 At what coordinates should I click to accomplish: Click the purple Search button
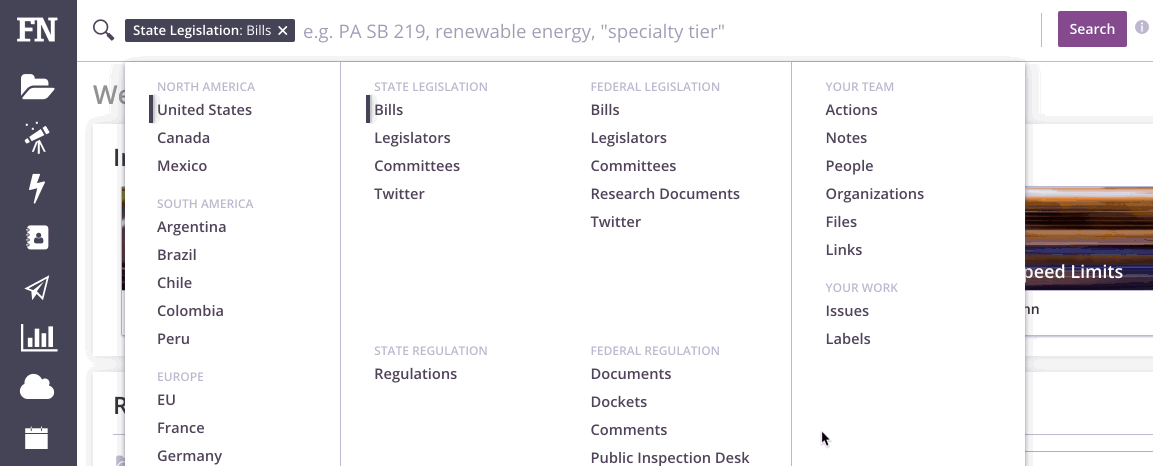click(x=1092, y=29)
